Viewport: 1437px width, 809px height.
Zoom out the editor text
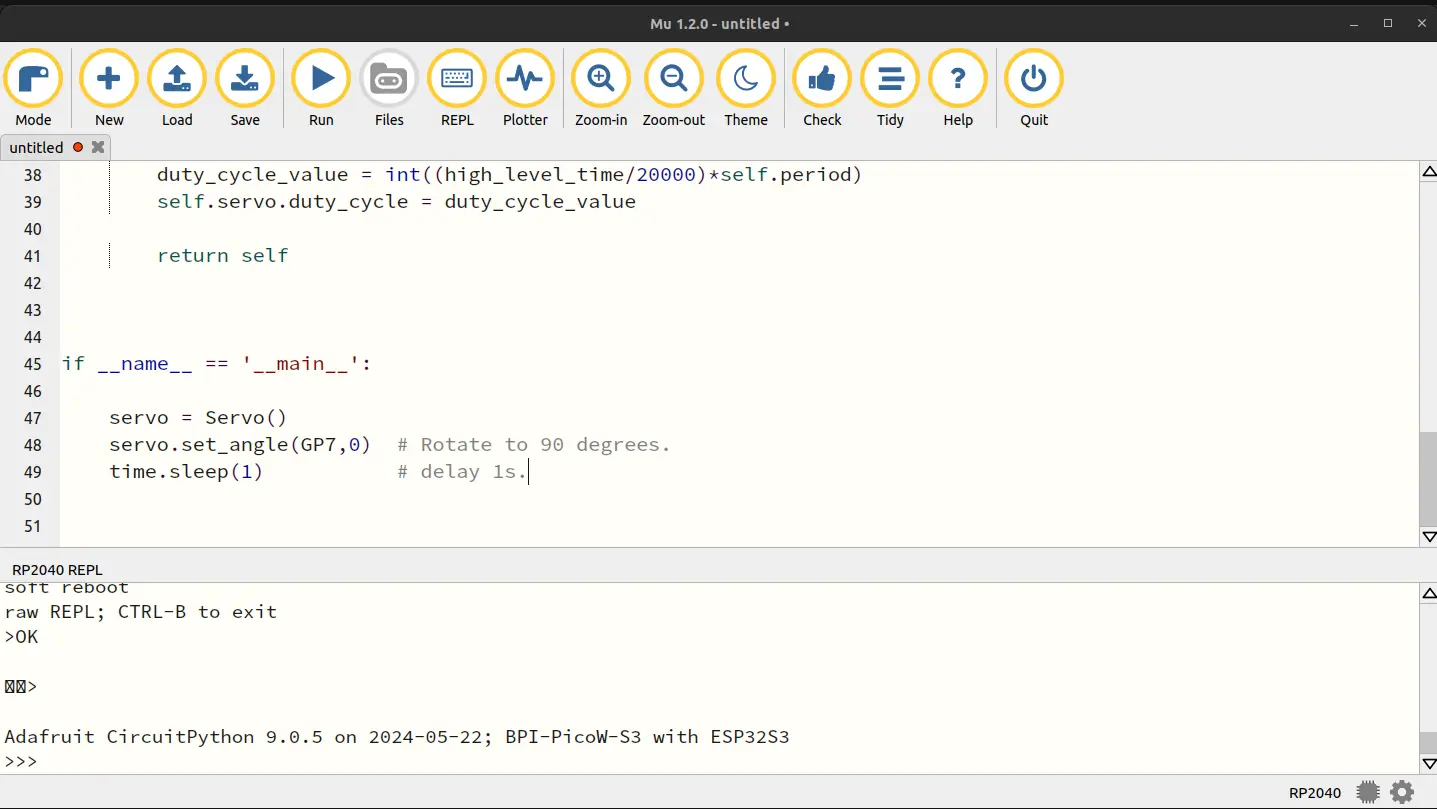(674, 89)
